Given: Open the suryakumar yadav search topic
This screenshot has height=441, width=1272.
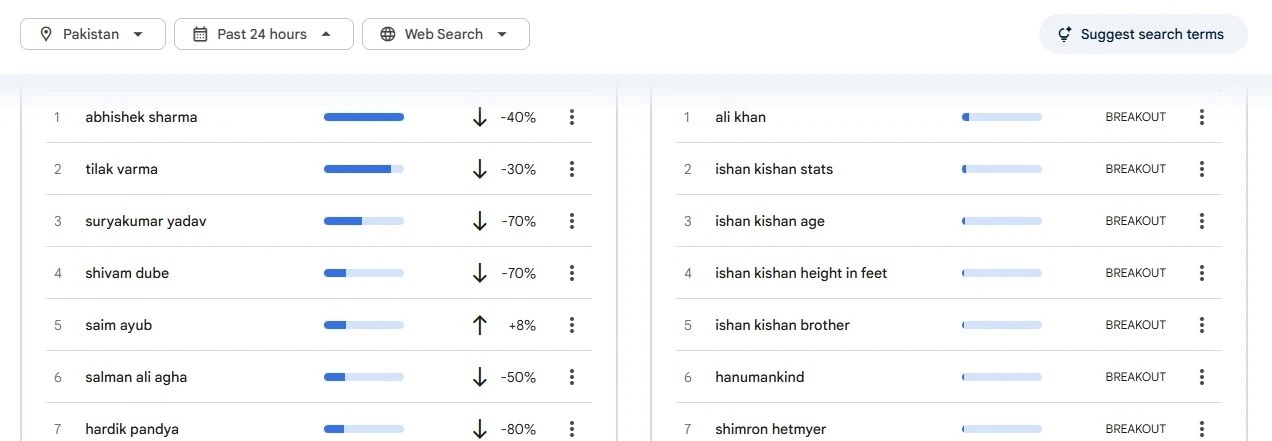Looking at the screenshot, I should (x=146, y=221).
